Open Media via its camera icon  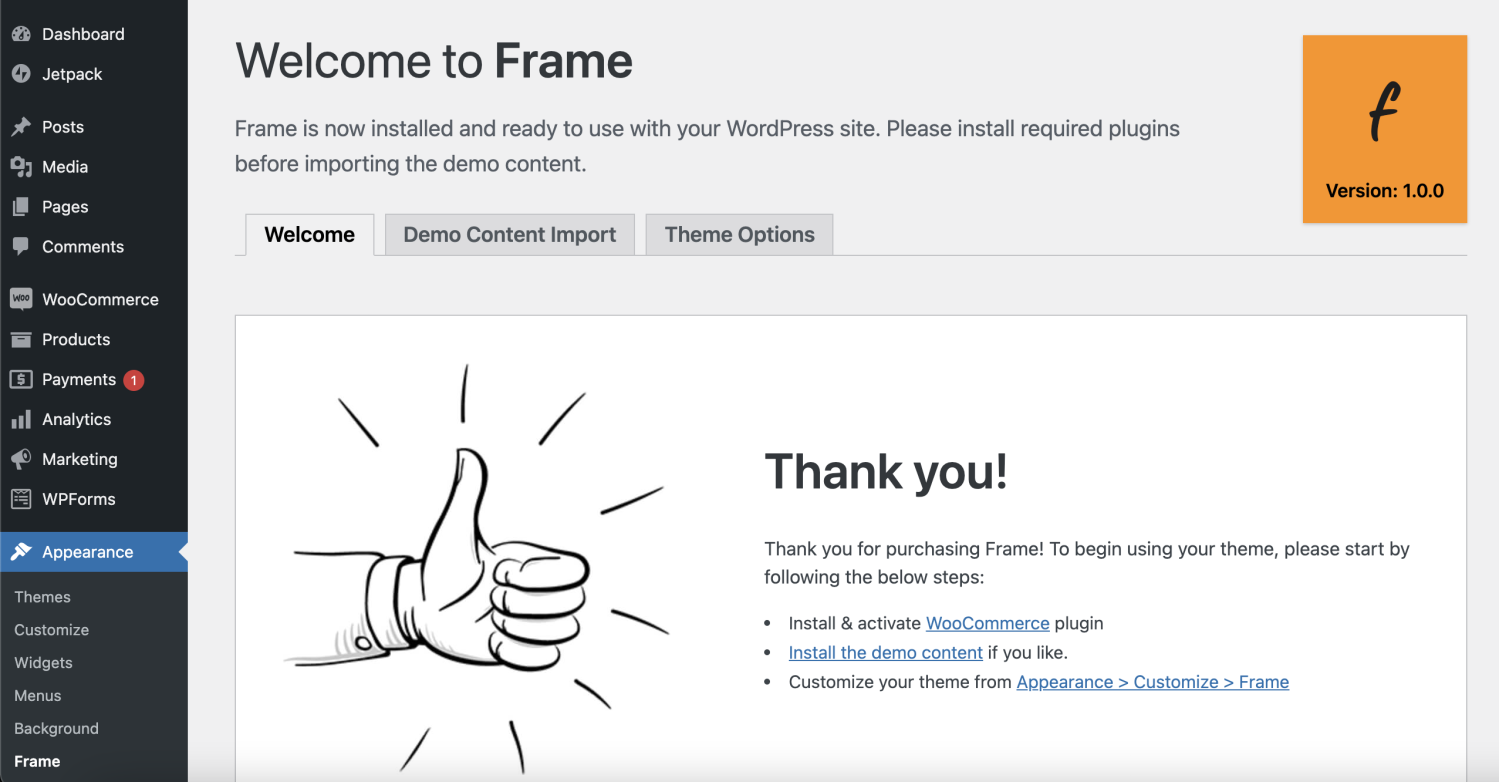pyautogui.click(x=22, y=166)
